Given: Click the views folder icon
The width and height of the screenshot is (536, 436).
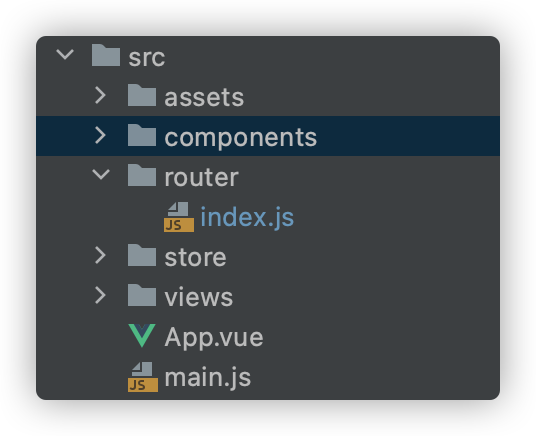Looking at the screenshot, I should [x=142, y=295].
